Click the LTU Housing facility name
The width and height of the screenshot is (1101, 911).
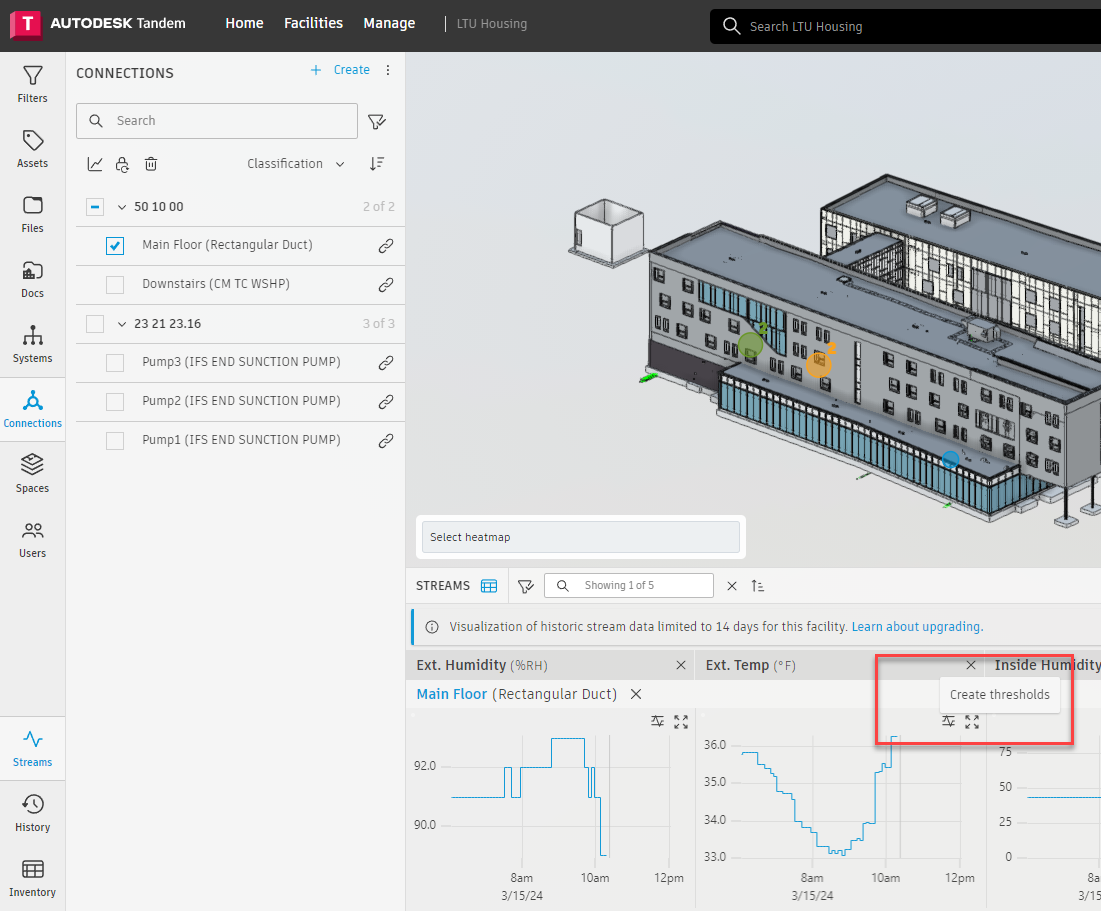[492, 24]
